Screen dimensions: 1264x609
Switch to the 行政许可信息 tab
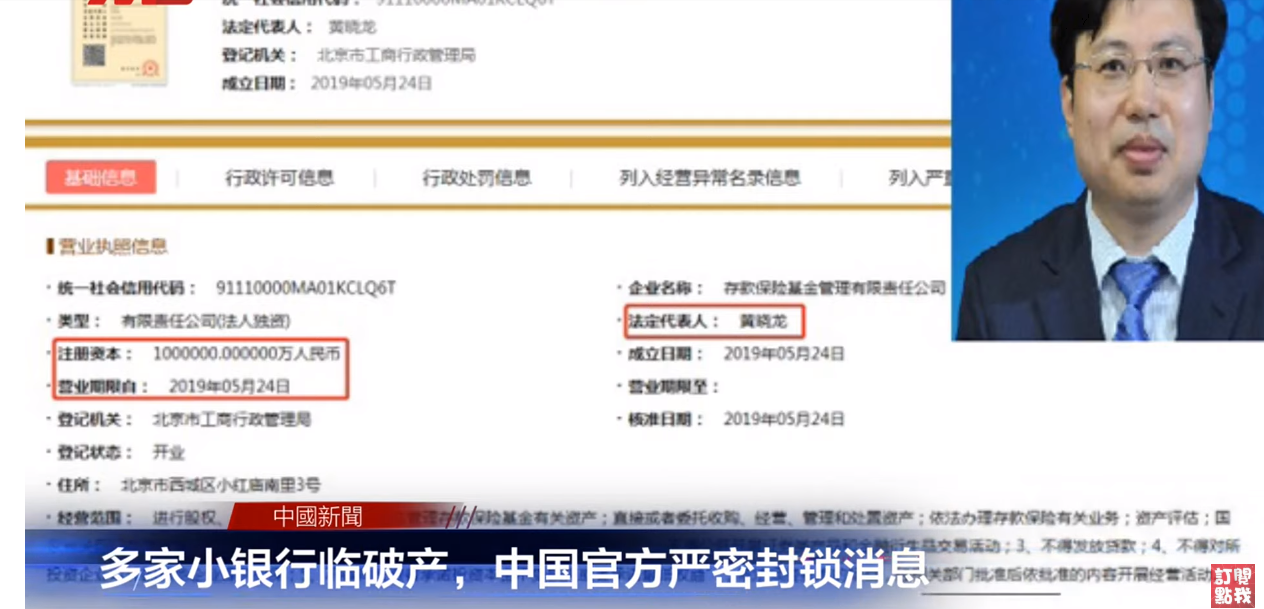tap(279, 178)
